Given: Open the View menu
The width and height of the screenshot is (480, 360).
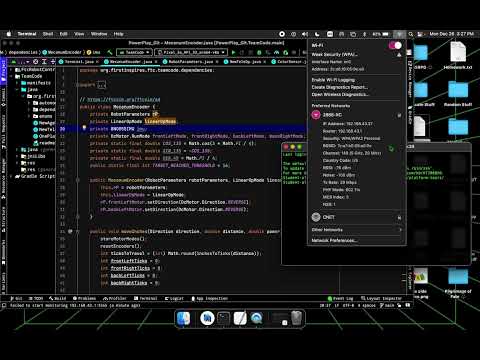Looking at the screenshot, I should 79,34.
